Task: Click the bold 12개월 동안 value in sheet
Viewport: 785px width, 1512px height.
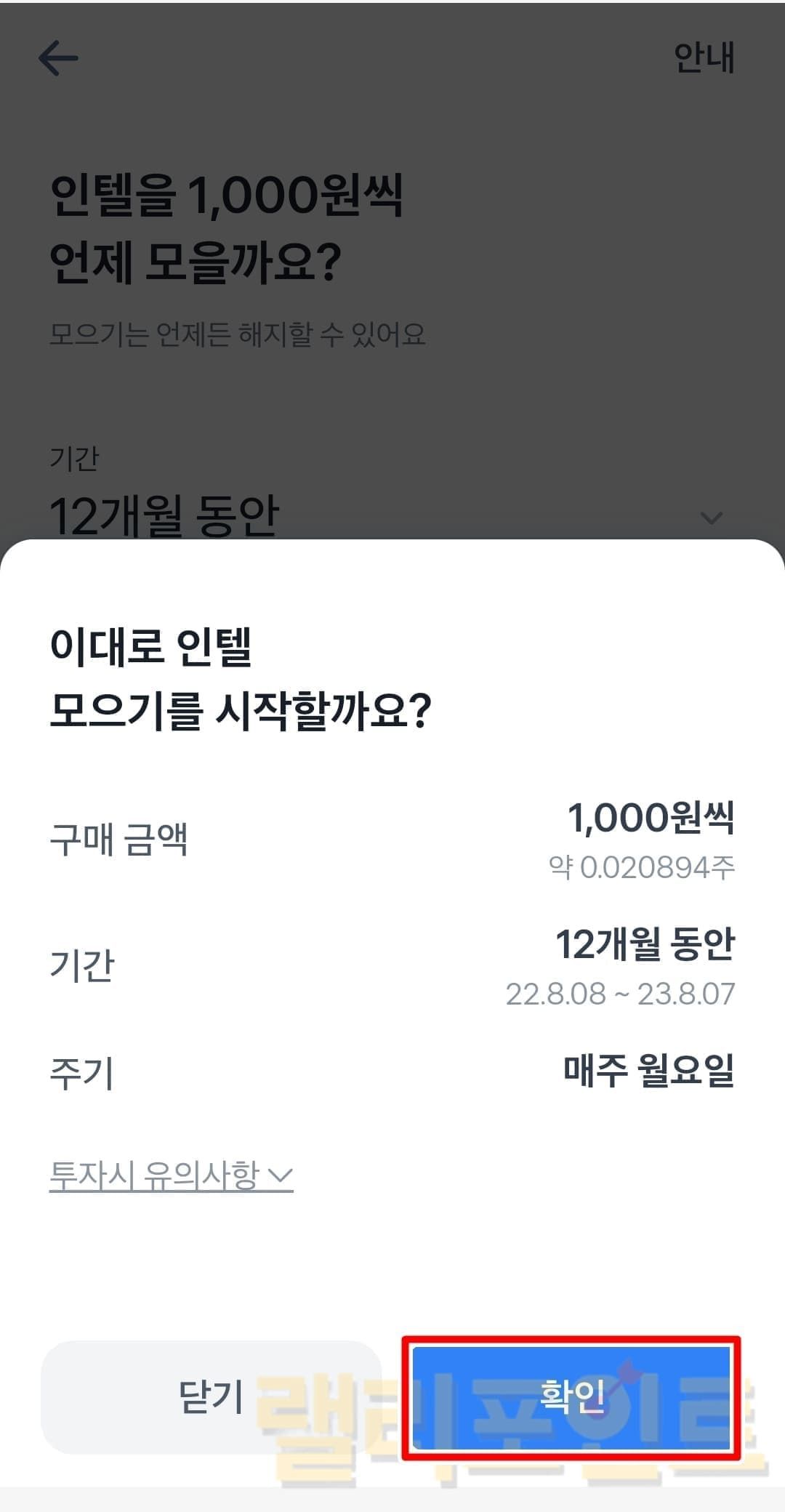Action: click(645, 944)
